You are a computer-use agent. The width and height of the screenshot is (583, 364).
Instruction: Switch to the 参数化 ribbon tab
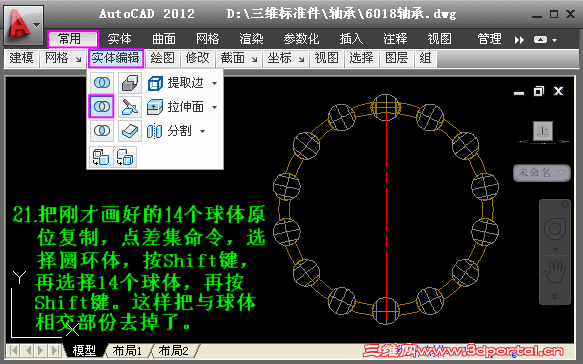pos(301,39)
